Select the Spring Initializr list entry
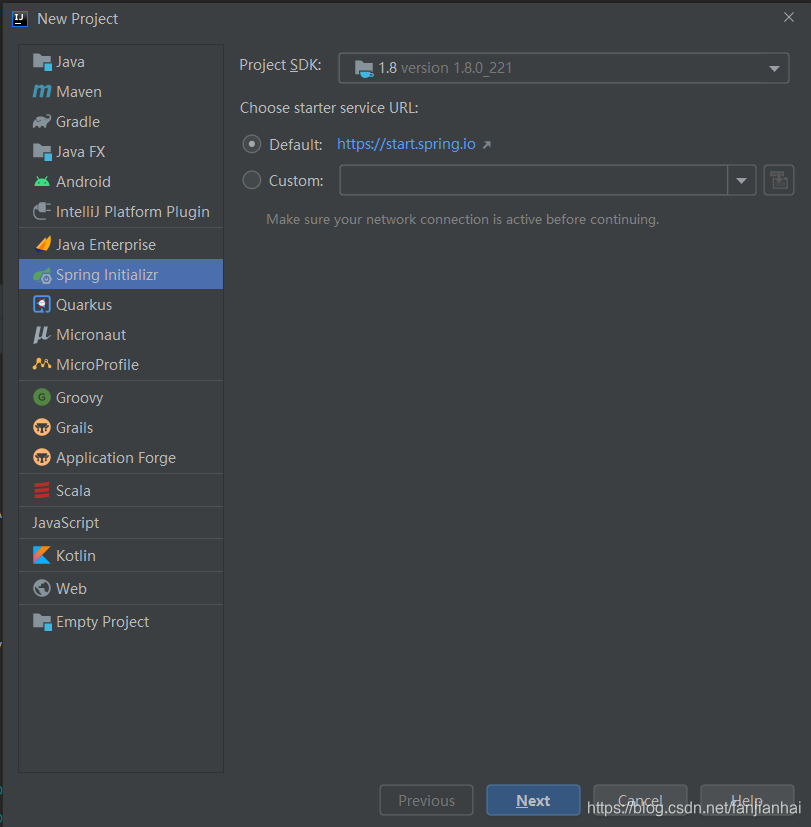 point(121,274)
